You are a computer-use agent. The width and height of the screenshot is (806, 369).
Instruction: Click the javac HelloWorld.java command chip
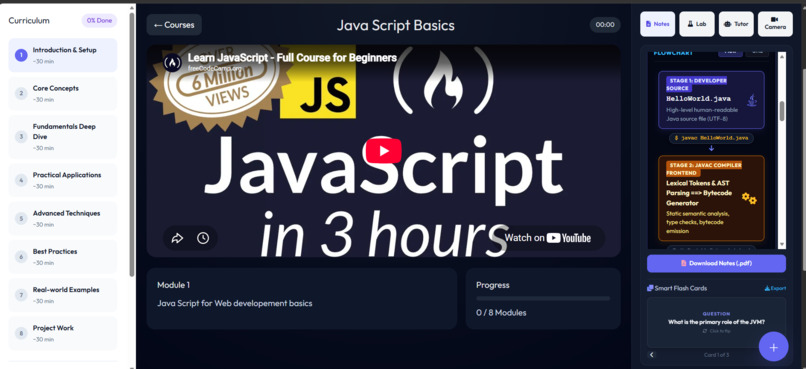coord(711,138)
